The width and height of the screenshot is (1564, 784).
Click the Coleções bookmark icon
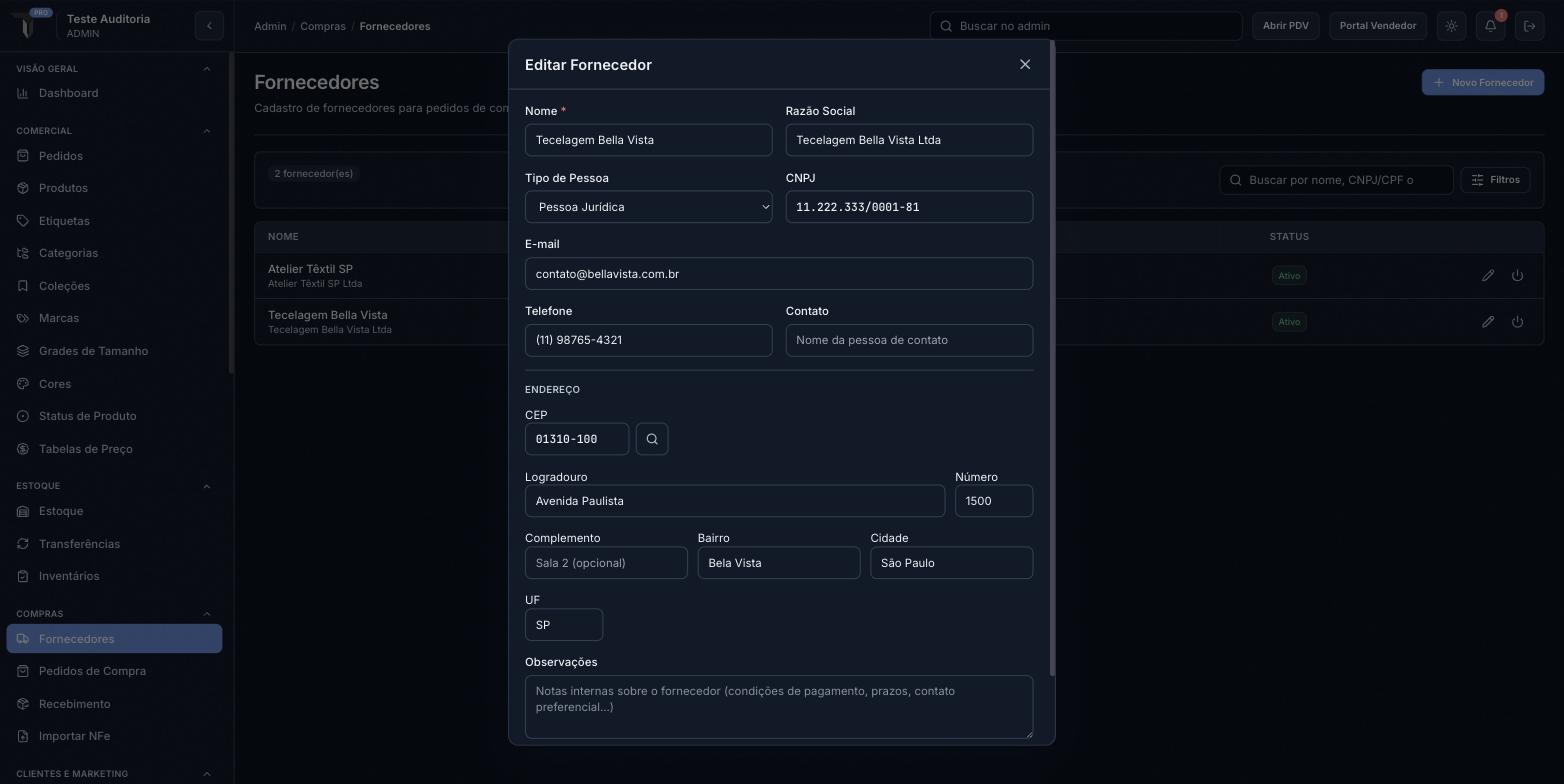point(23,286)
